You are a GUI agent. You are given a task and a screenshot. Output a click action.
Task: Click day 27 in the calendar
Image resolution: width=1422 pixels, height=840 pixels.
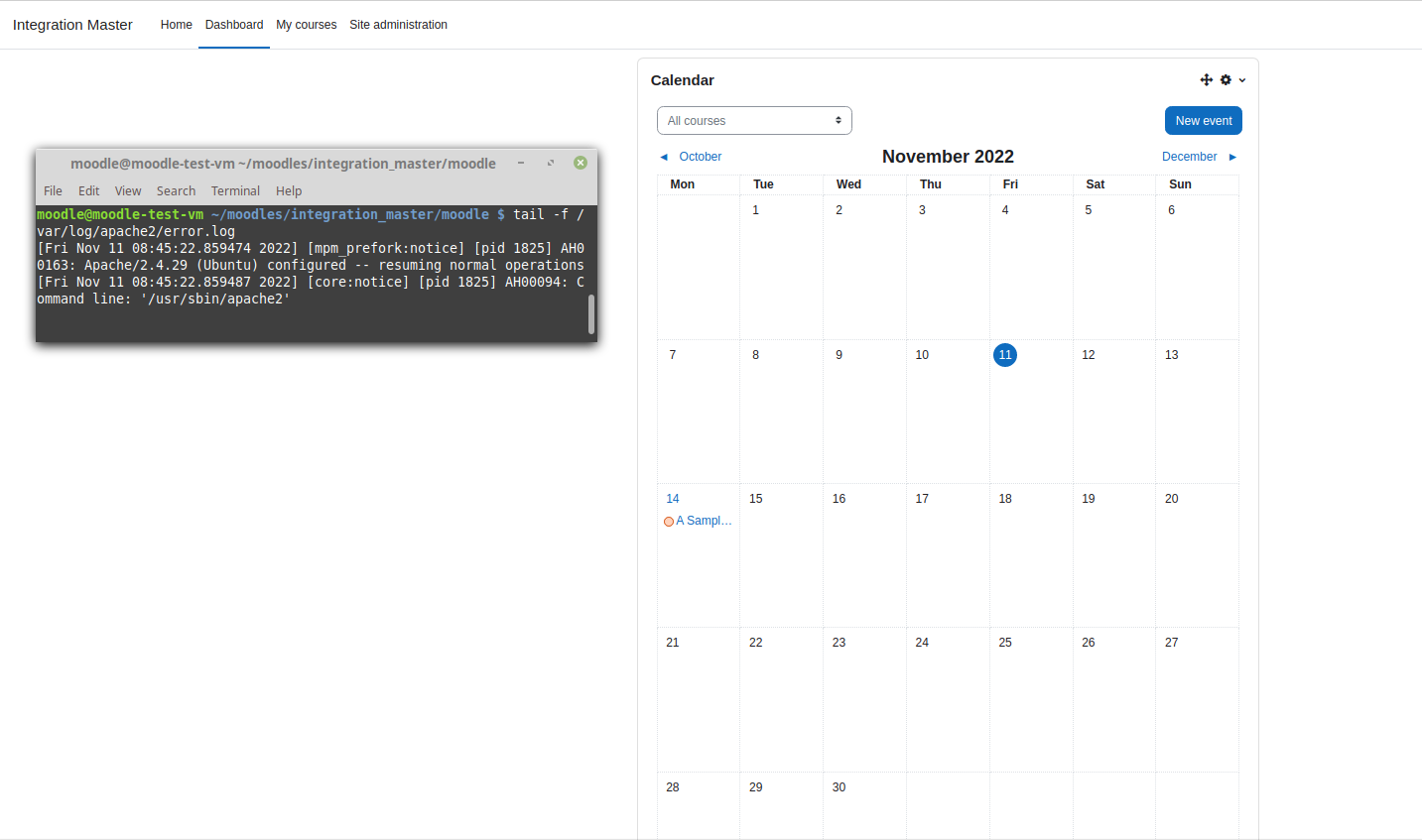coord(1172,643)
